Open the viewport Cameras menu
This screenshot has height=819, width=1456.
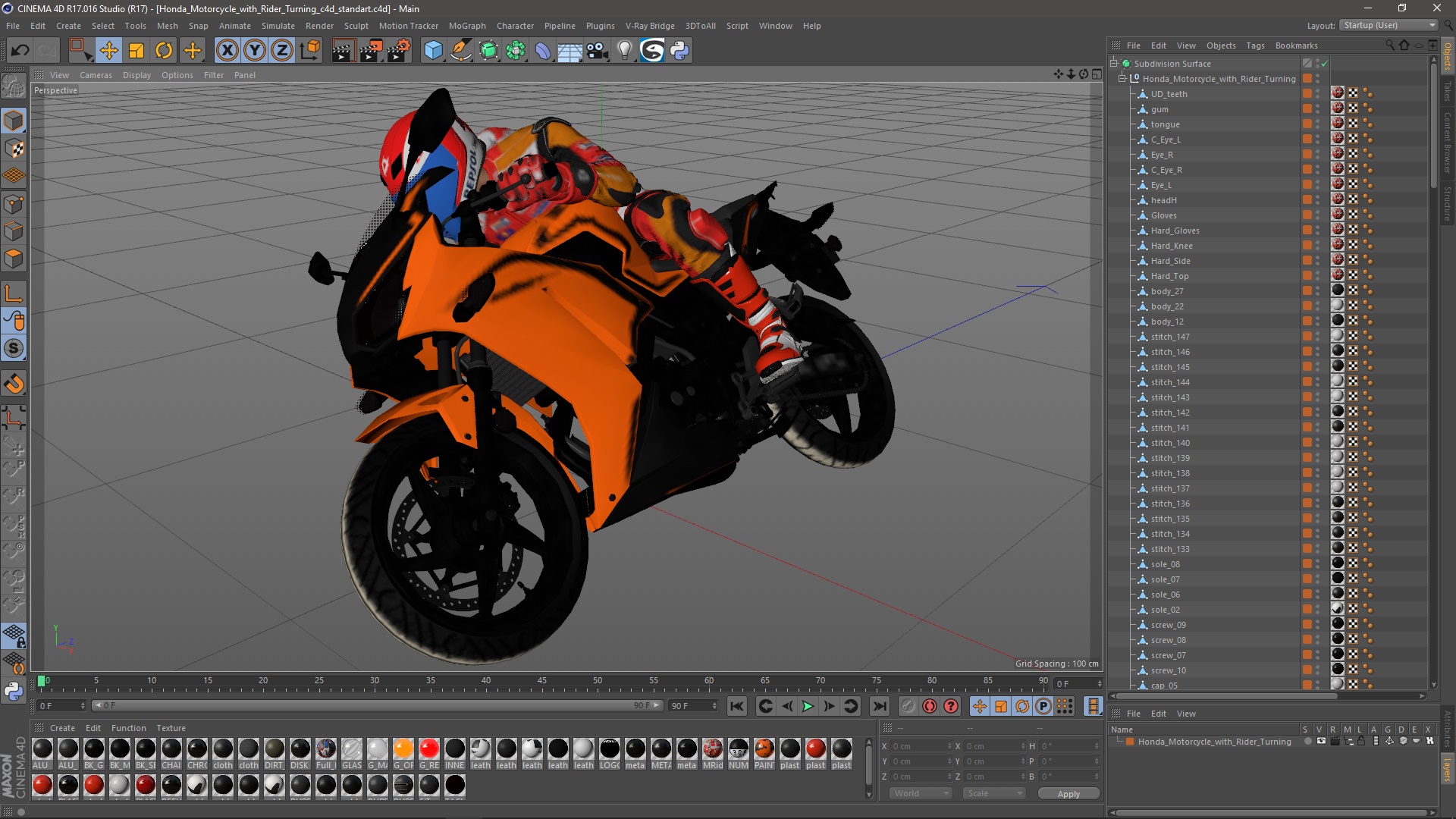(x=96, y=75)
